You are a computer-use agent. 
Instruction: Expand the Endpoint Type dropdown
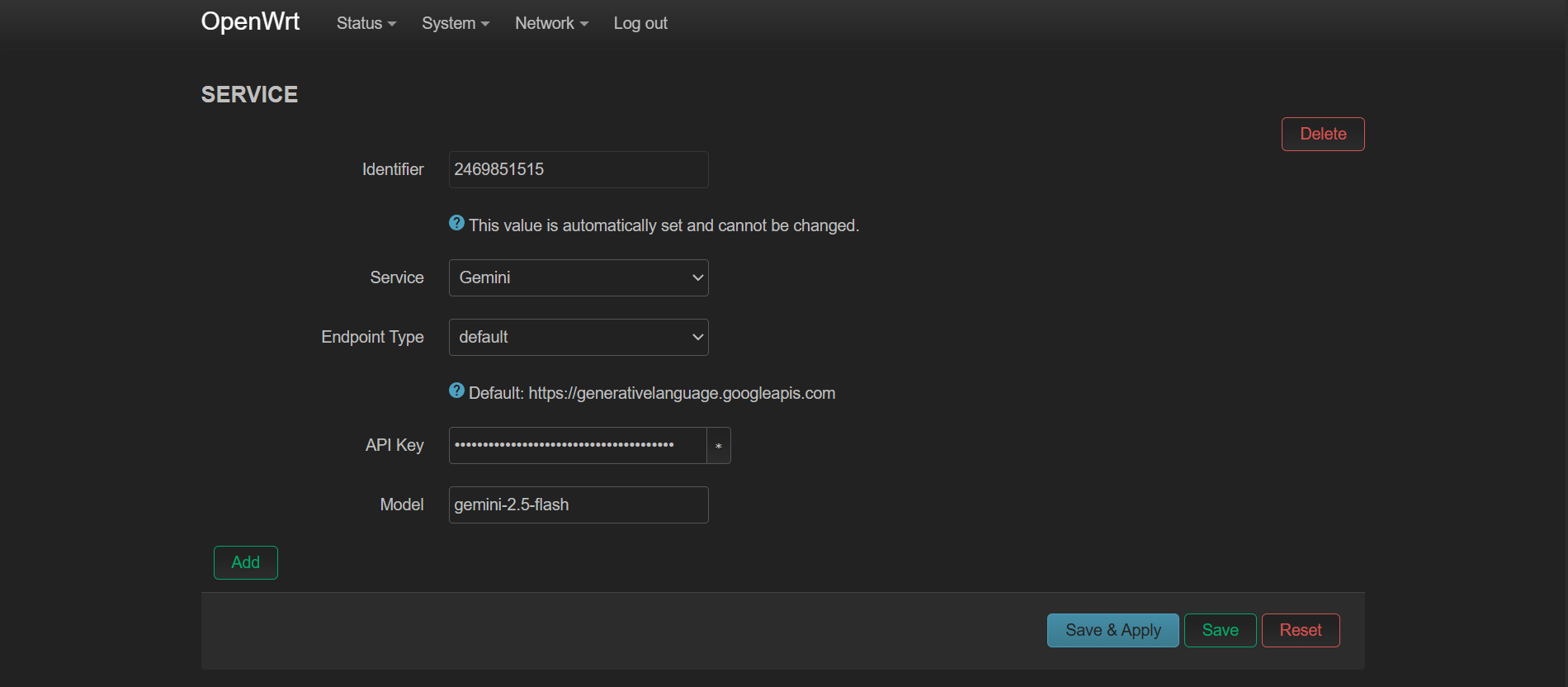578,338
